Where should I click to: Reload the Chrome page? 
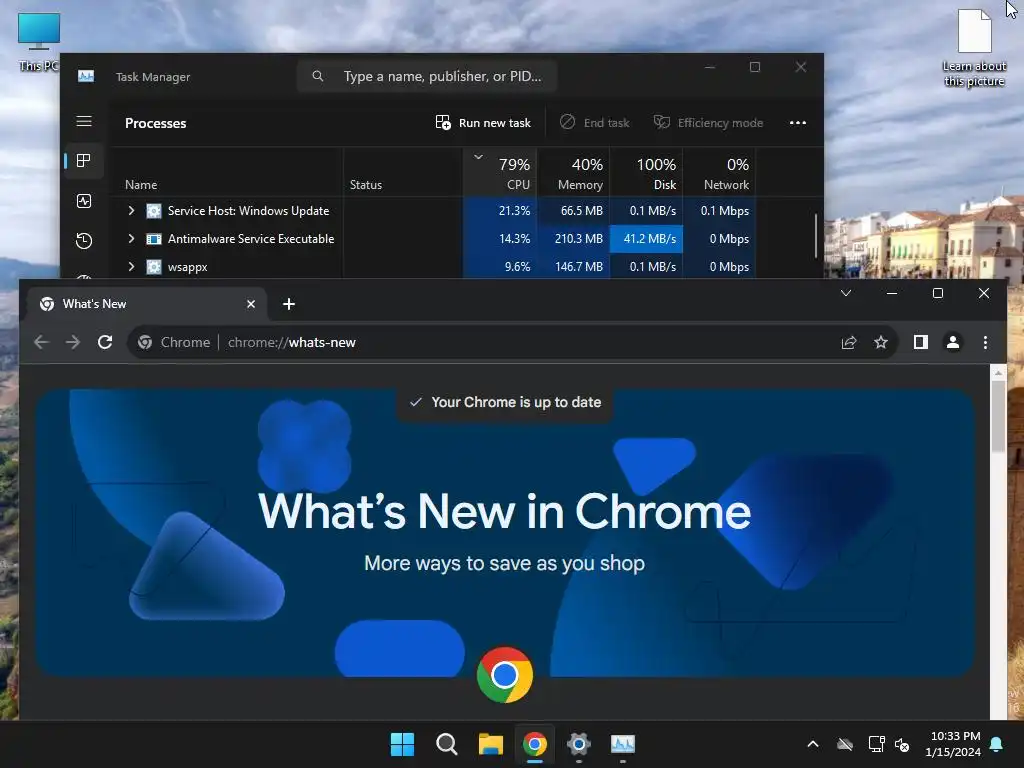(x=105, y=342)
